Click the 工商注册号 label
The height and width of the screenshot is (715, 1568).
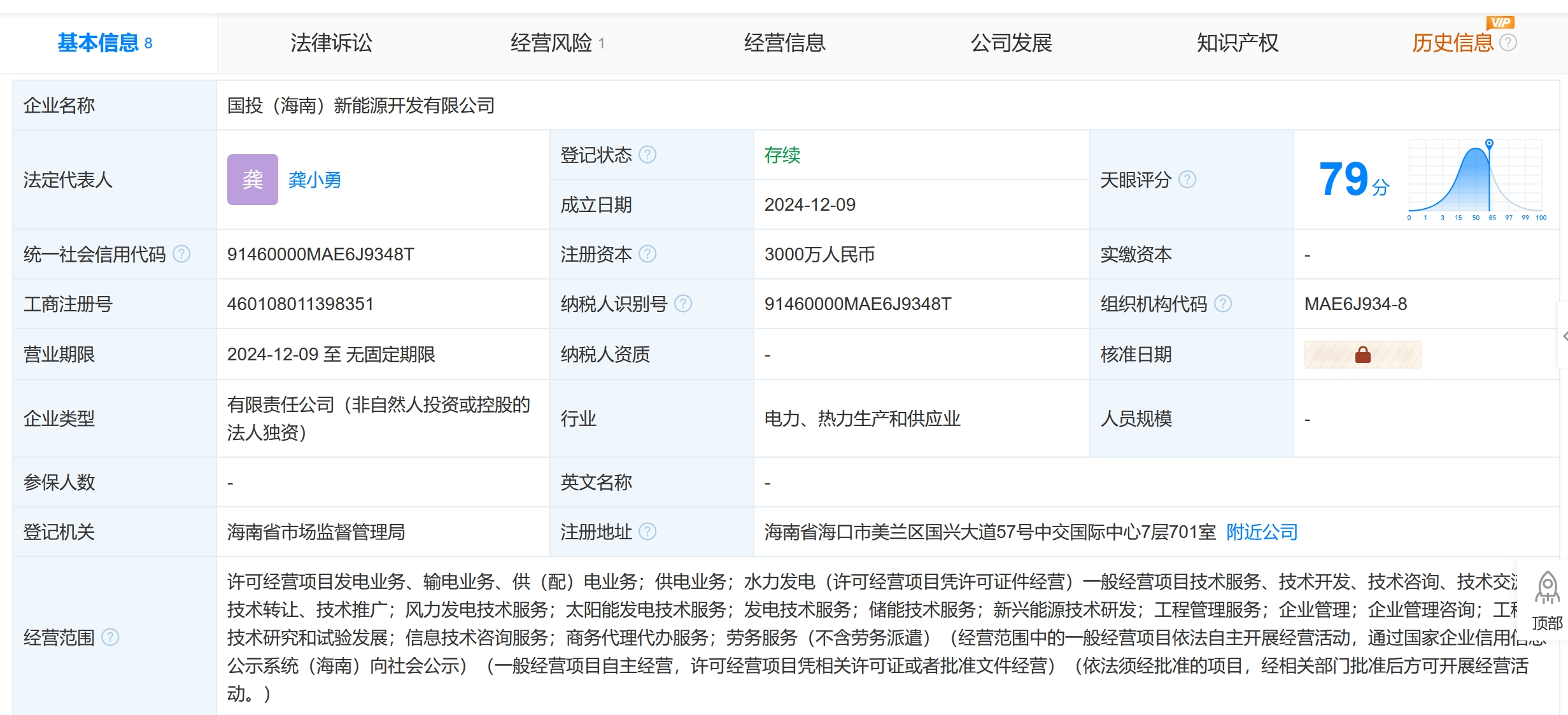68,304
